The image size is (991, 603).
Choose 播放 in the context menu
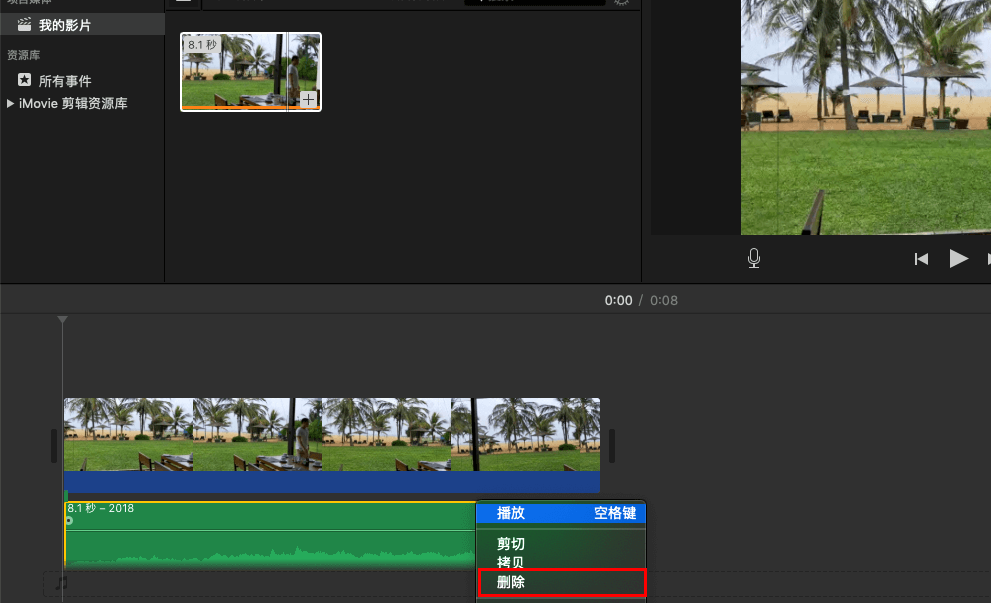[x=561, y=513]
